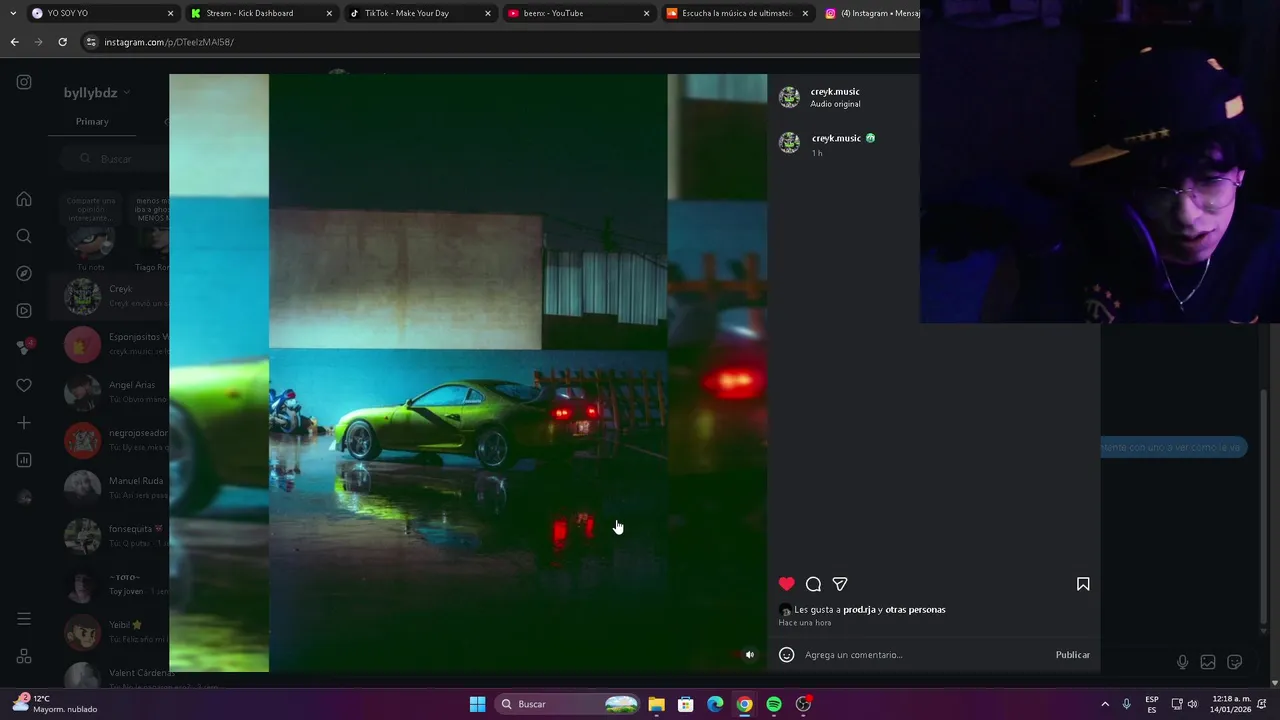1280x720 pixels.
Task: Click the ESP language indicator
Action: pos(1152,704)
